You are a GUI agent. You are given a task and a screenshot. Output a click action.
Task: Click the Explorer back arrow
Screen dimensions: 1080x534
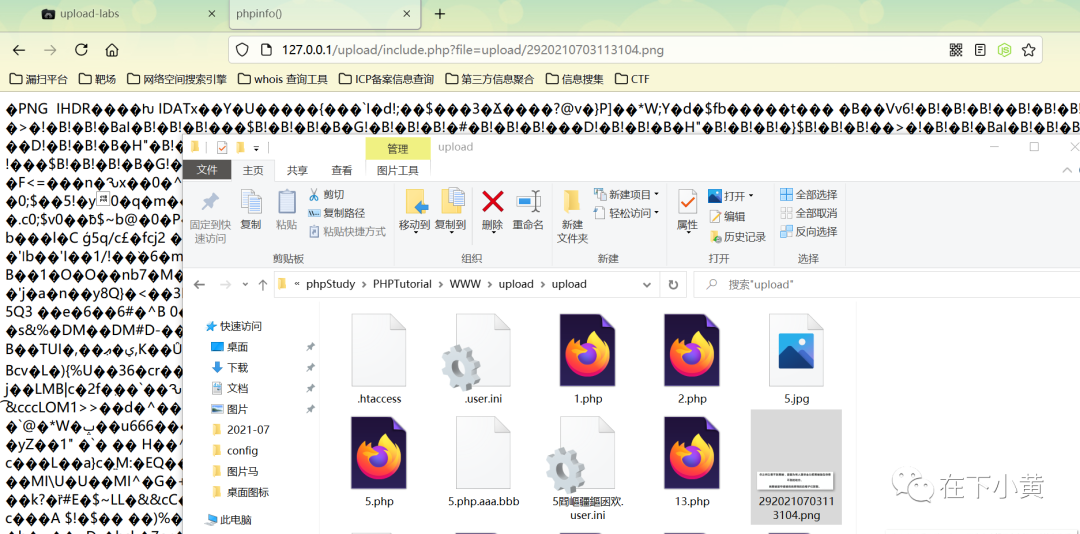point(199,285)
